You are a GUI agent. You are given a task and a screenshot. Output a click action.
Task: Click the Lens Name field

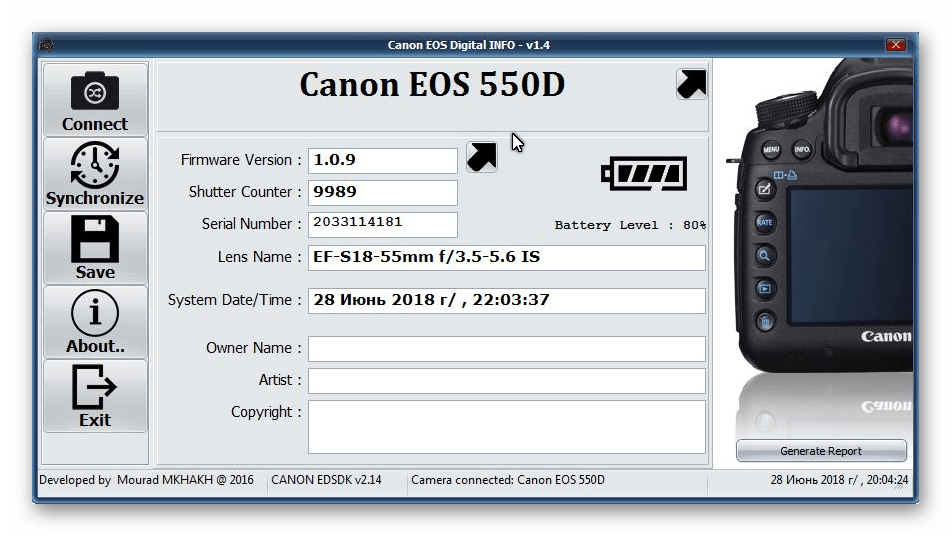pos(506,257)
